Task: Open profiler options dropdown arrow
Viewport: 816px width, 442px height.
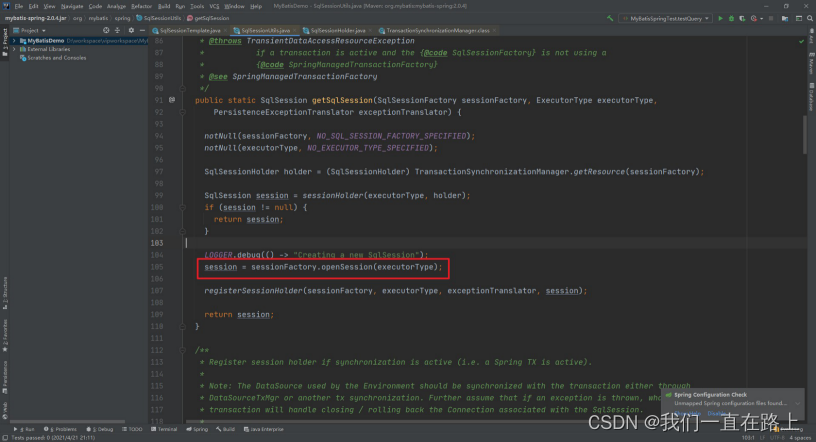Action: click(761, 19)
